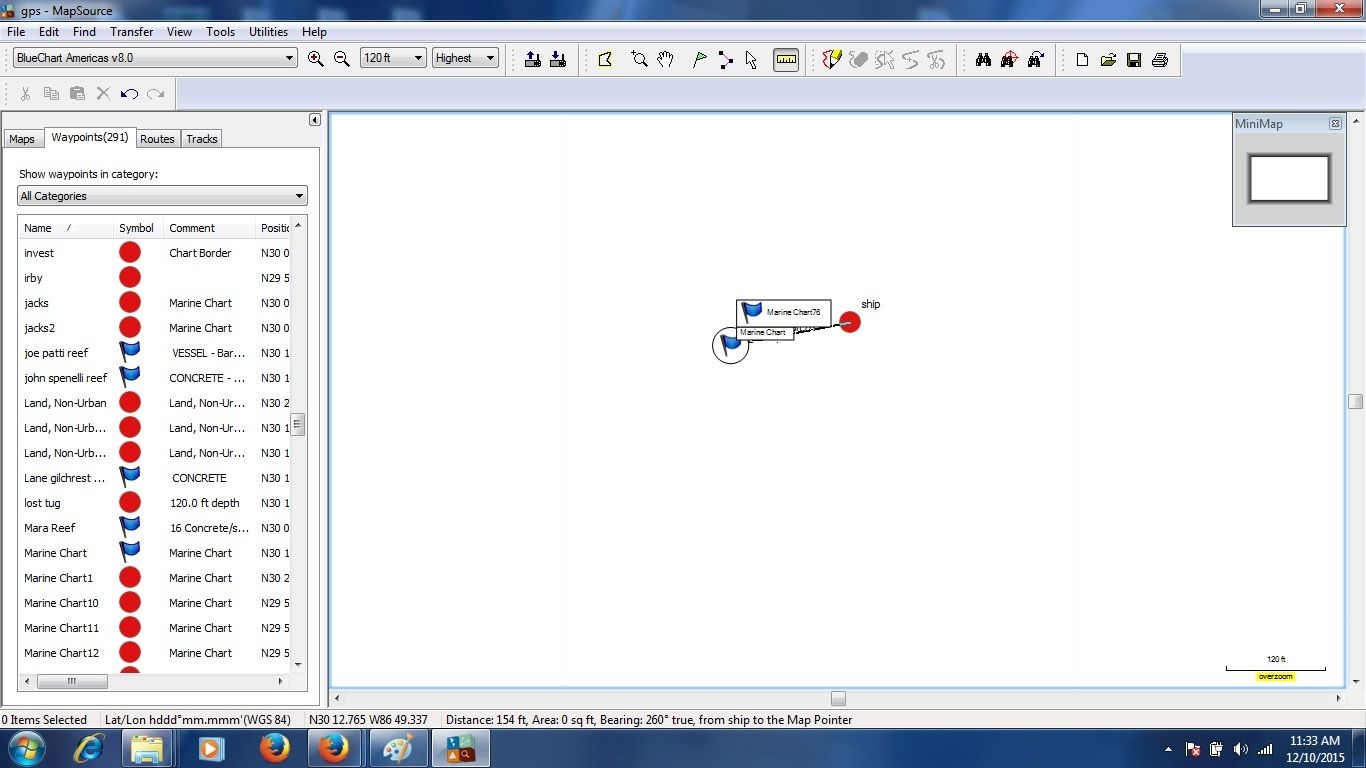This screenshot has width=1366, height=768.
Task: Click the Print icon in toolbar
Action: [x=1160, y=60]
